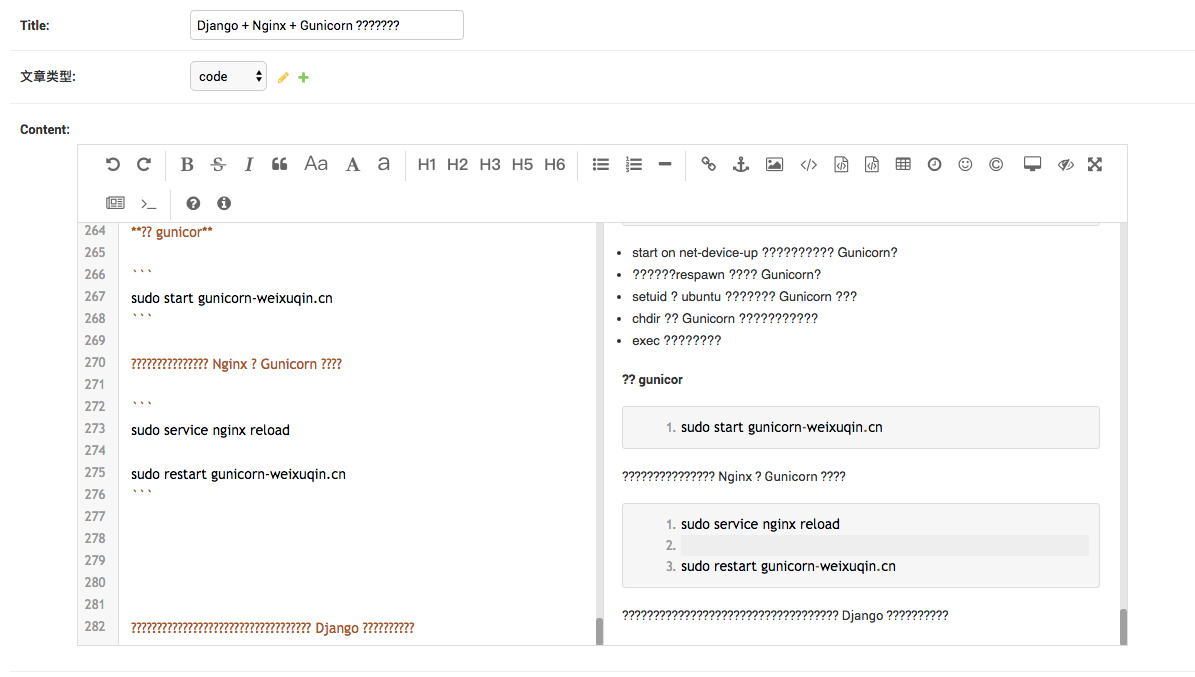1195x677 pixels.
Task: Insert ordered numbered list
Action: tap(633, 165)
